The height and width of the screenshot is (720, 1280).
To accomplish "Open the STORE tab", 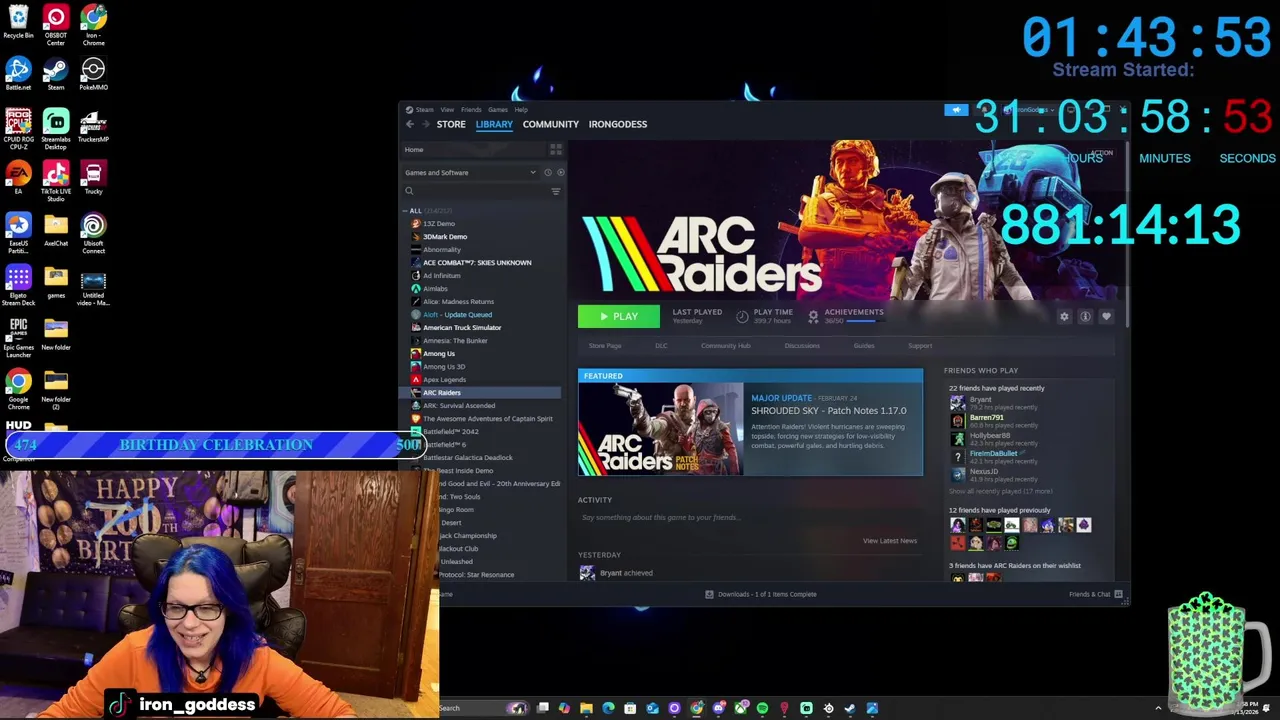I will point(451,124).
